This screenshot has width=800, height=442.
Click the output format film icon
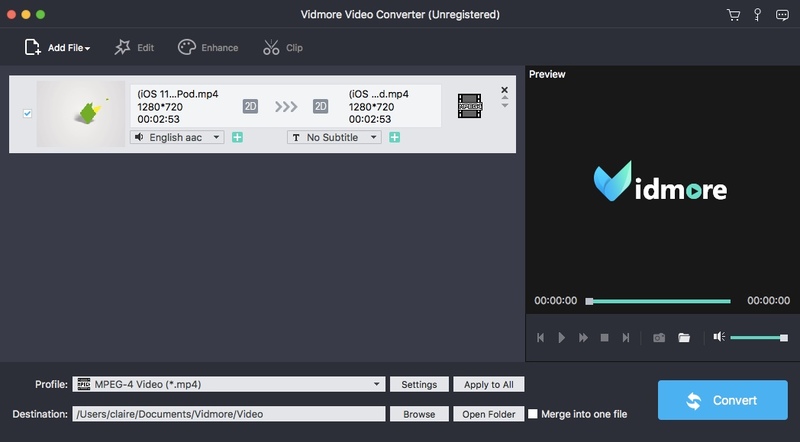click(x=470, y=105)
